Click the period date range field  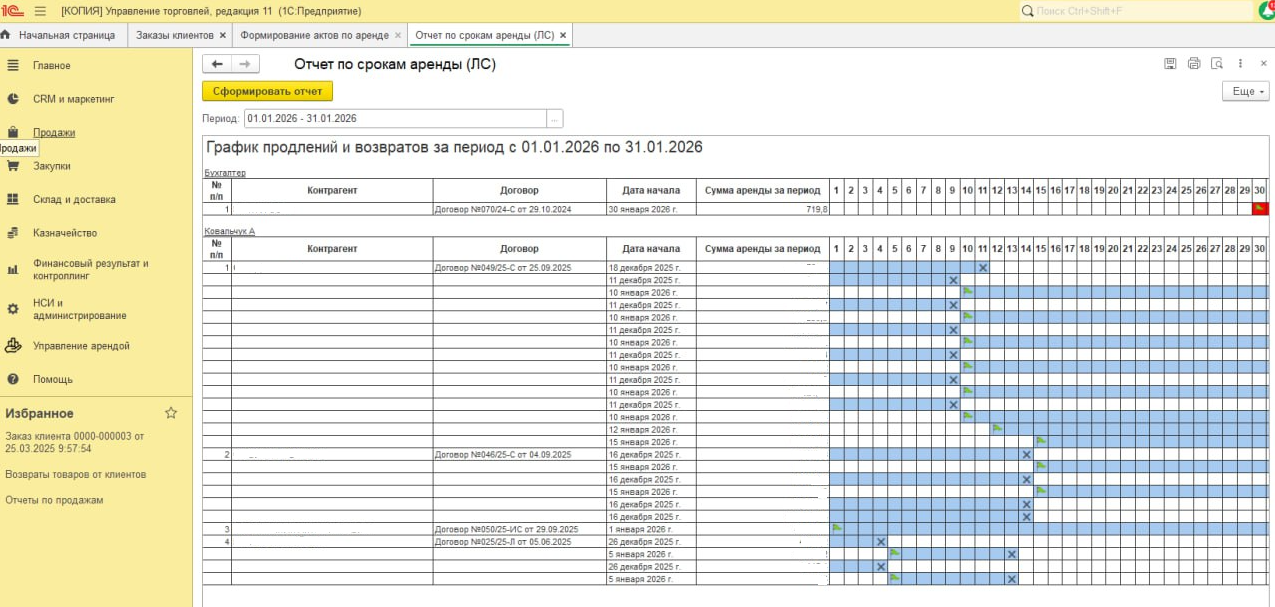[x=394, y=119]
